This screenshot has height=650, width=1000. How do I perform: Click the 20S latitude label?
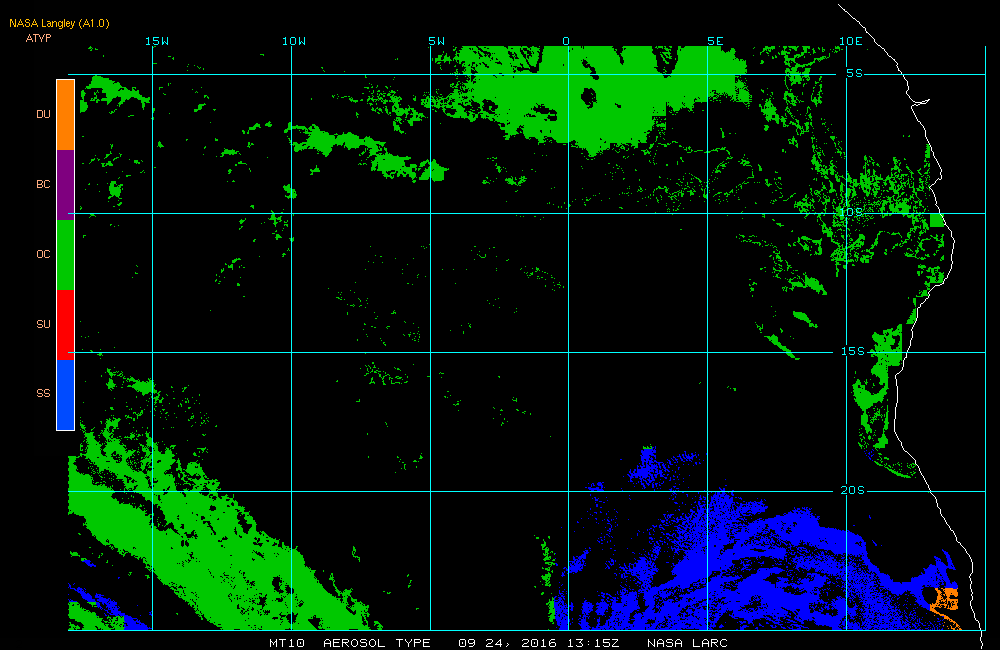(x=853, y=490)
